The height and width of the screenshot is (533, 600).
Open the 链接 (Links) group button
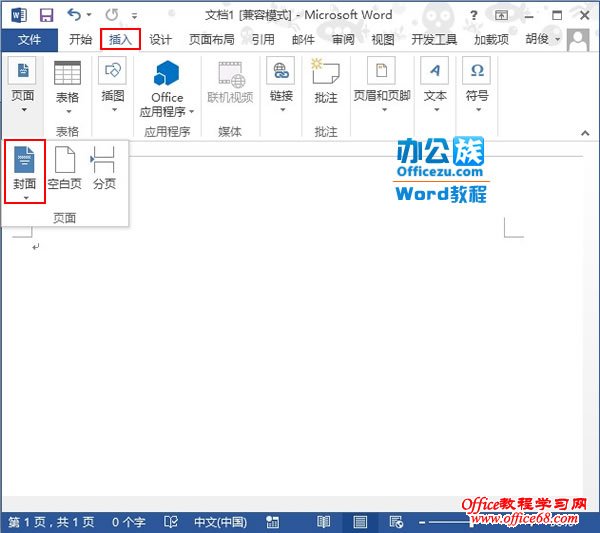281,85
